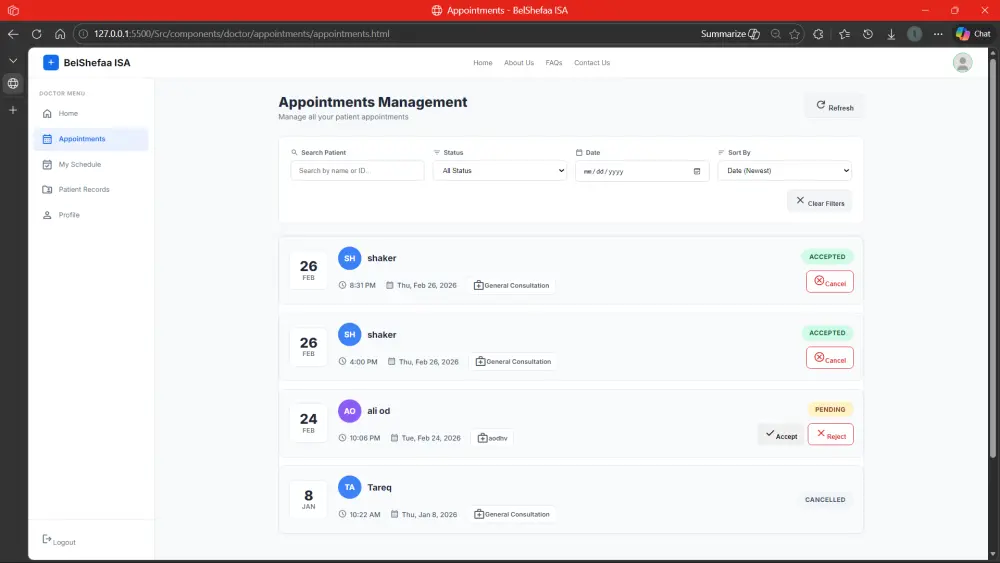Open Home in the top navigation
Screen dimensions: 1000x563
pos(483,62)
